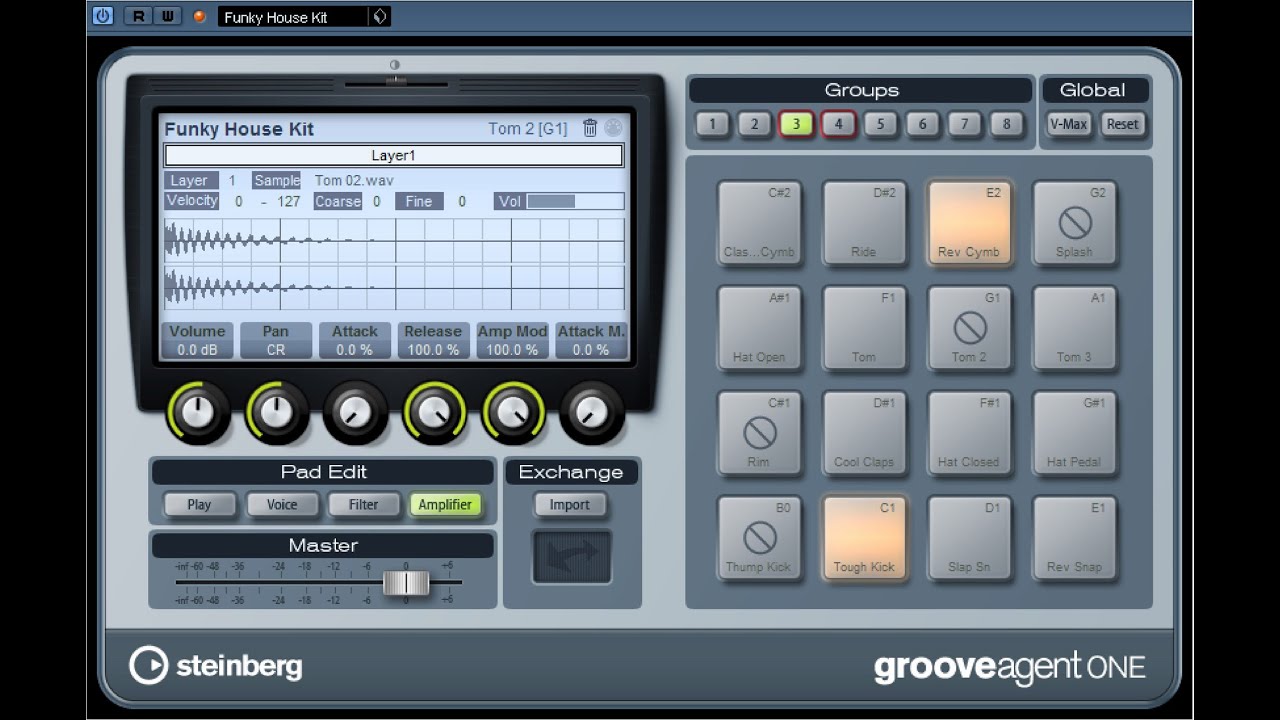Select pad group 6

tap(922, 124)
